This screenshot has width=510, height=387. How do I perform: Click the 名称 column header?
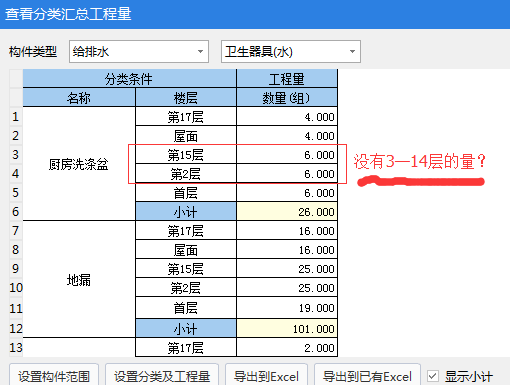click(79, 98)
